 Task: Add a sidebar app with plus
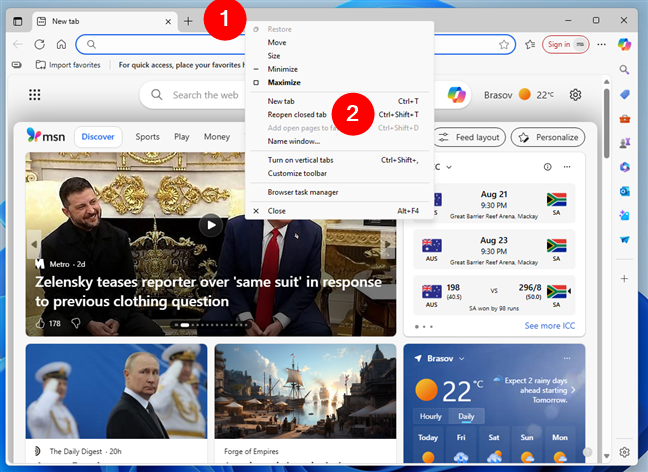(624, 279)
